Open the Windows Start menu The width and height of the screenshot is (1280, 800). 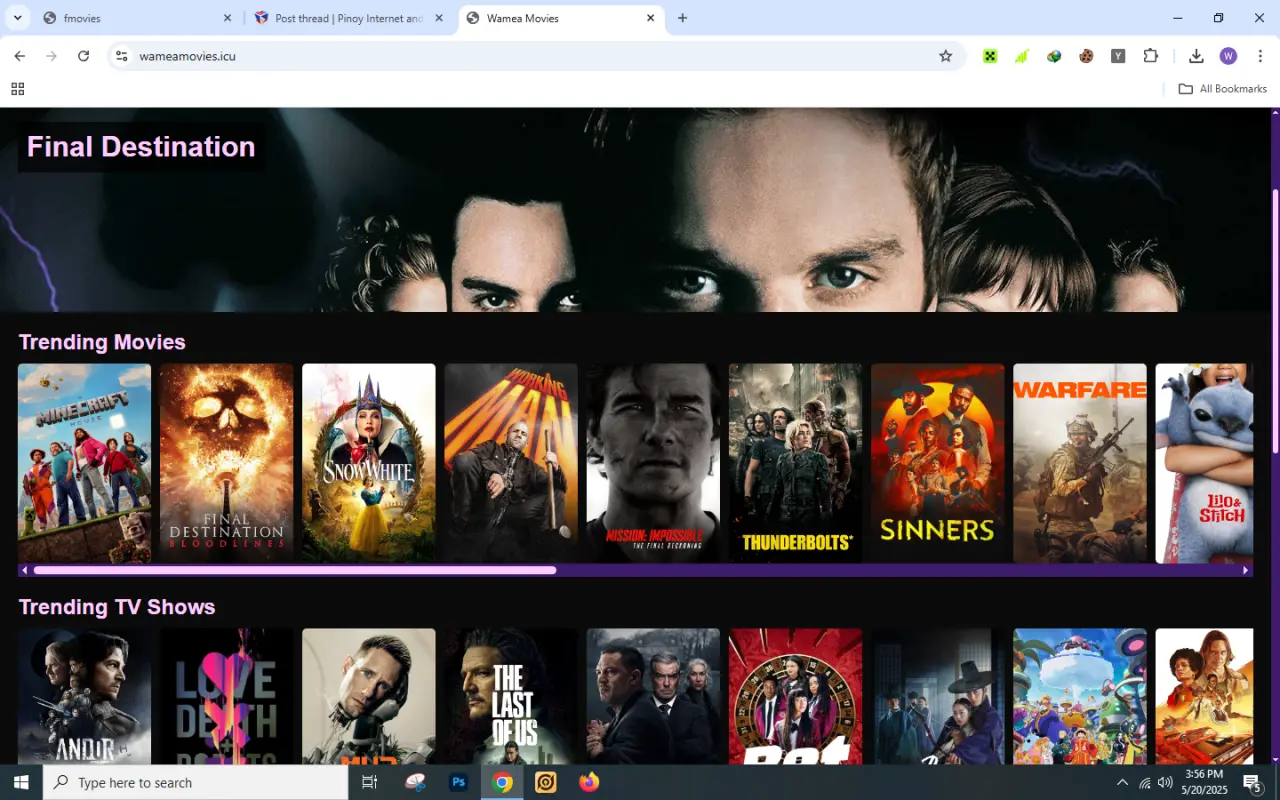pyautogui.click(x=21, y=782)
